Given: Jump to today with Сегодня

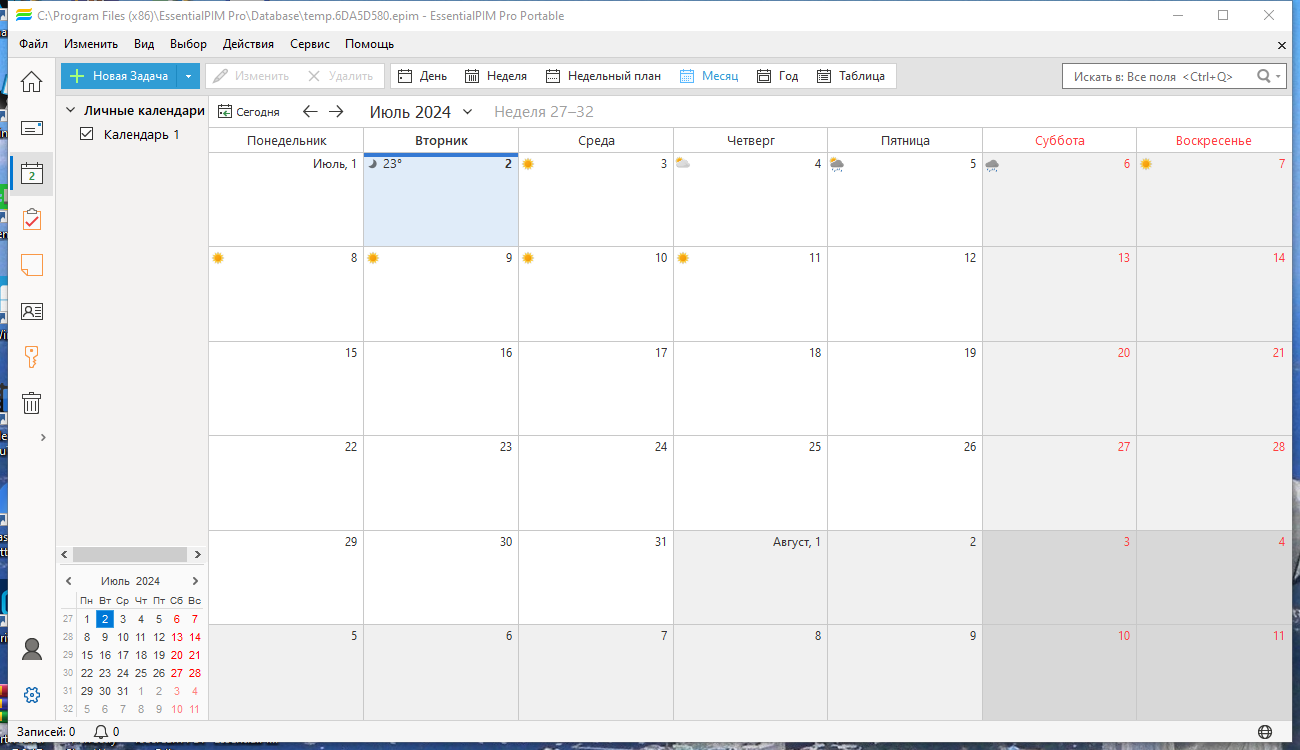Looking at the screenshot, I should pyautogui.click(x=249, y=112).
